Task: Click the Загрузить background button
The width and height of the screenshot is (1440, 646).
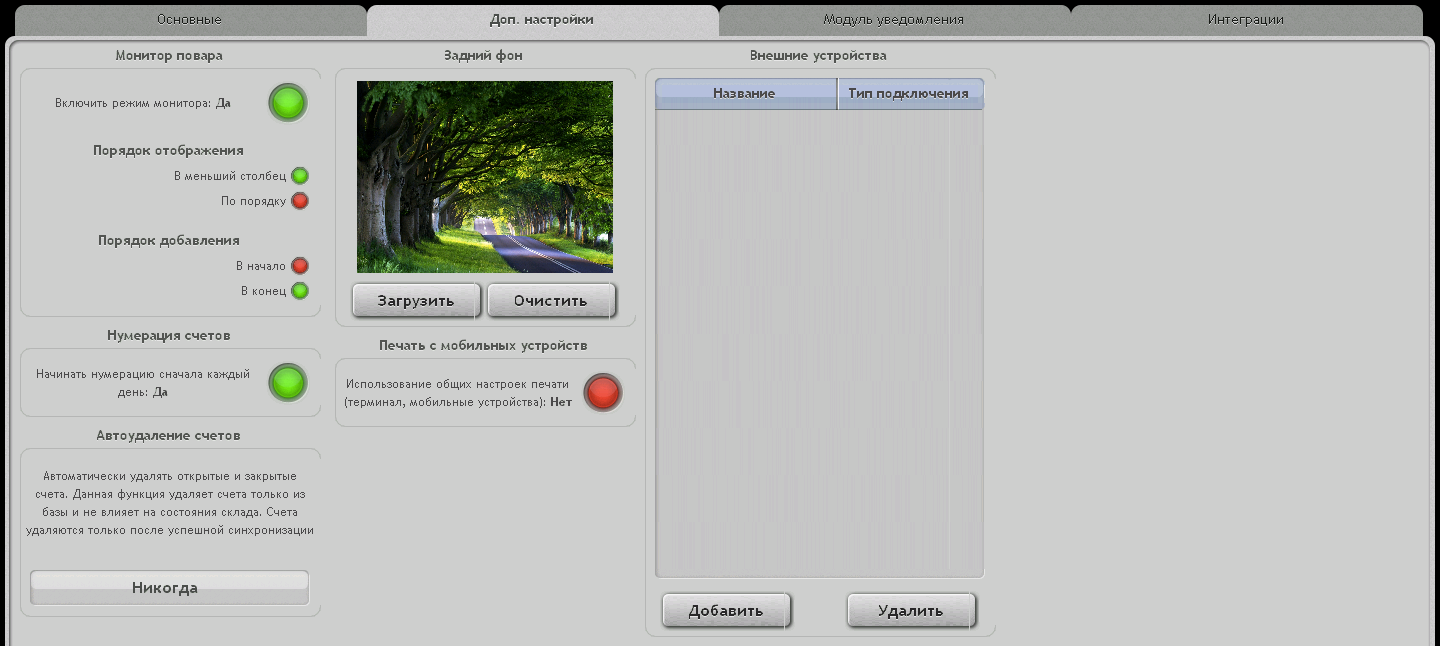Action: click(416, 301)
